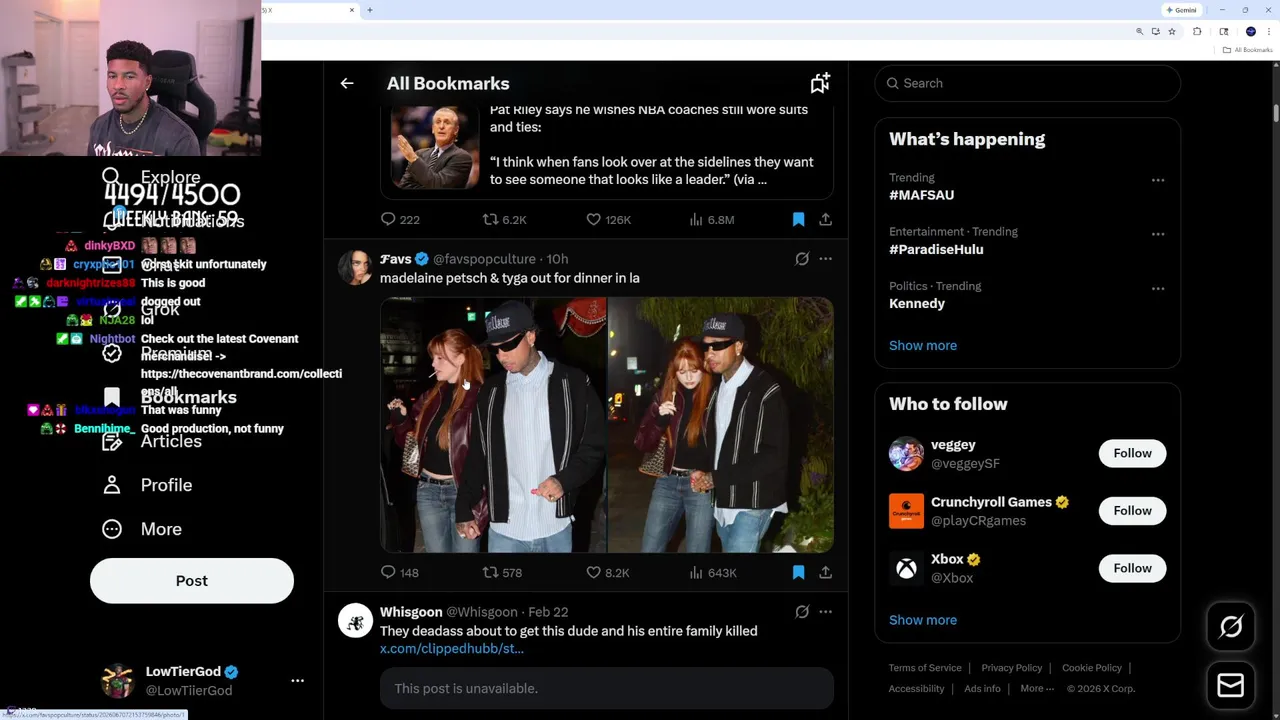Screen dimensions: 1280x720
Task: Click Show more under What's happening
Action: (x=923, y=346)
